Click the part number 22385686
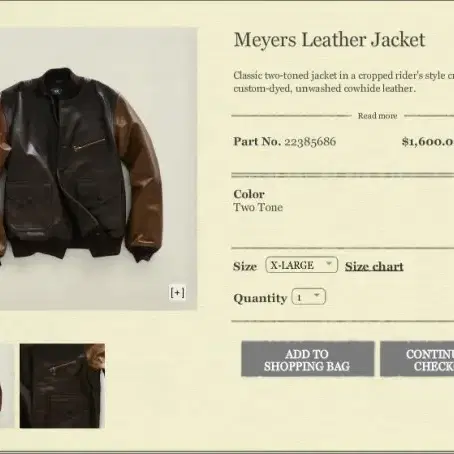The image size is (454, 454). (x=310, y=141)
